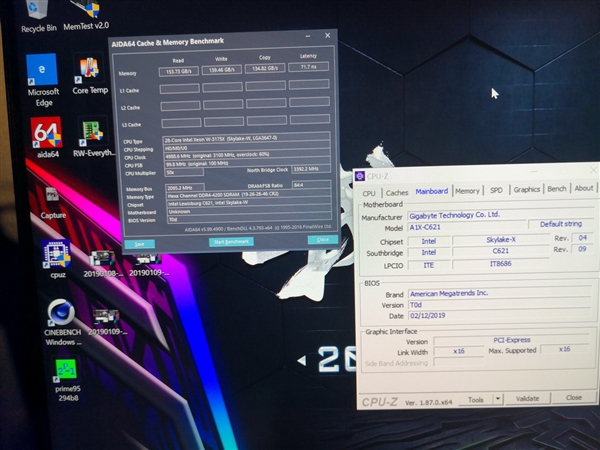Click Chipset Skylake-X value in CPU-Z
The height and width of the screenshot is (450, 600).
(x=501, y=240)
